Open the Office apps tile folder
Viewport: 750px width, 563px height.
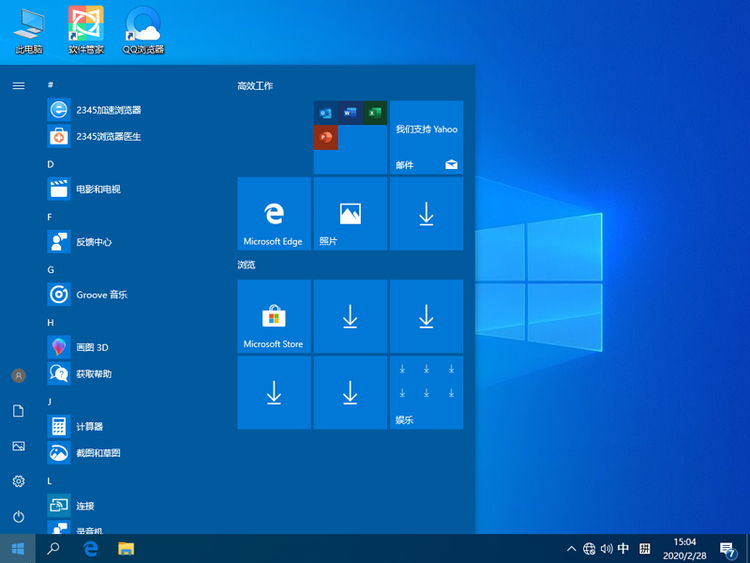pyautogui.click(x=350, y=137)
